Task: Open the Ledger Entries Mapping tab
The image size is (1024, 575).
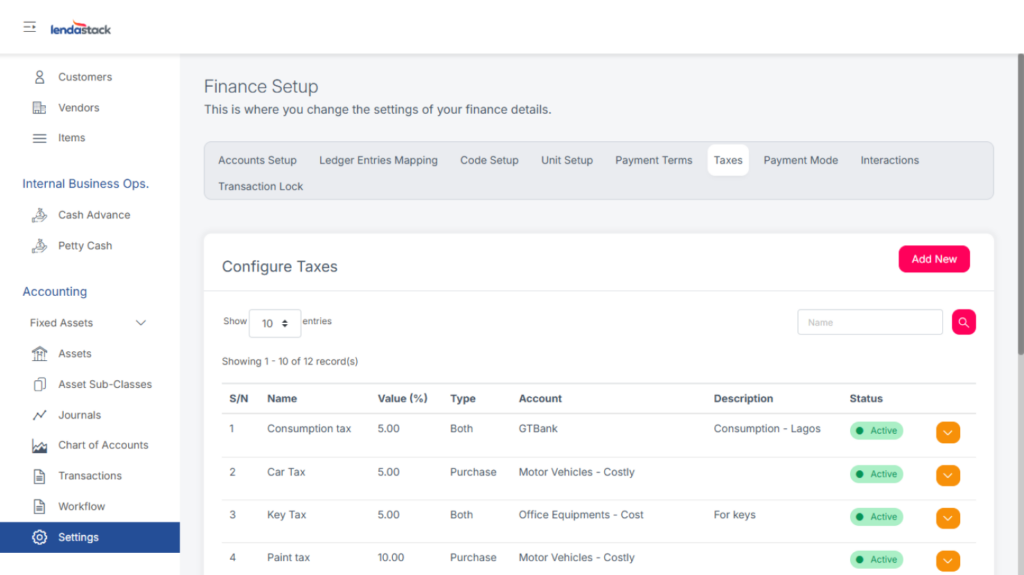Action: pos(378,160)
